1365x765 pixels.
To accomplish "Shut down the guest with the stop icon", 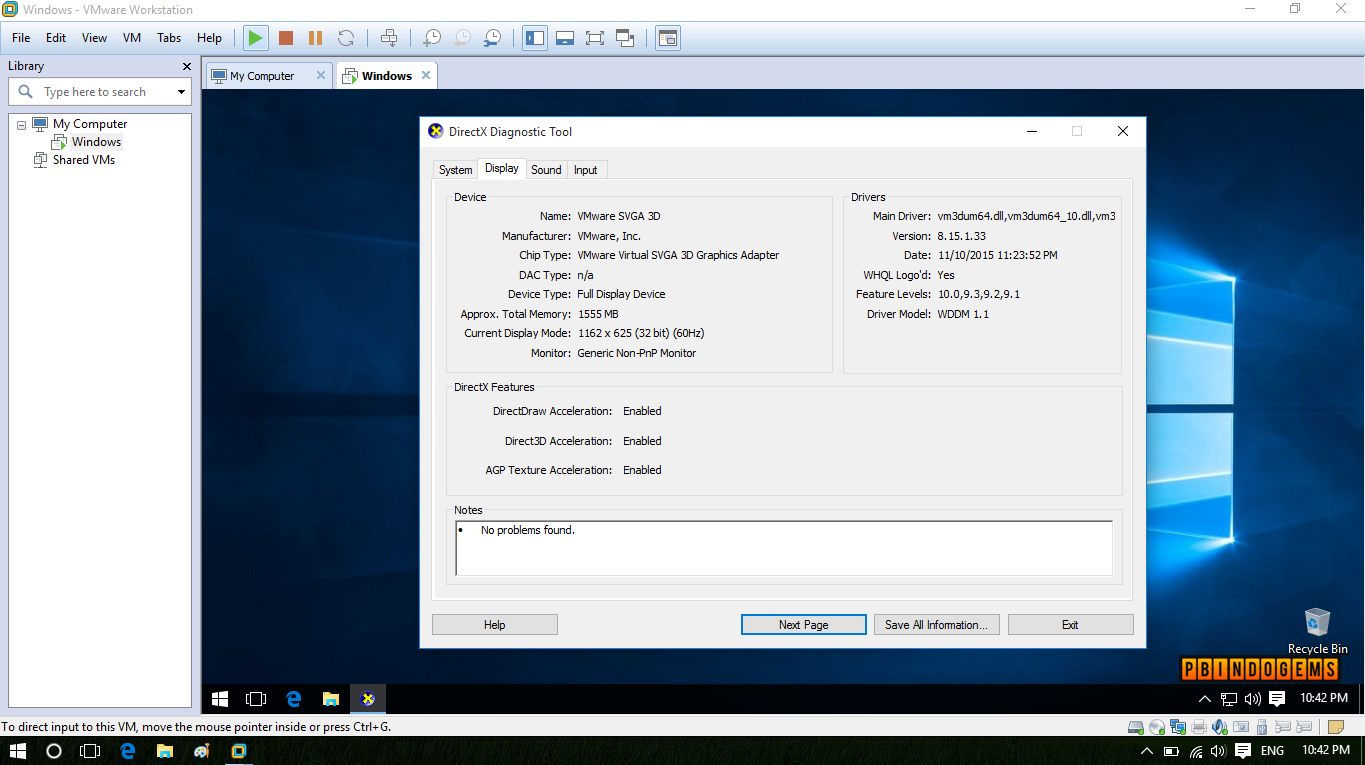I will tap(286, 38).
